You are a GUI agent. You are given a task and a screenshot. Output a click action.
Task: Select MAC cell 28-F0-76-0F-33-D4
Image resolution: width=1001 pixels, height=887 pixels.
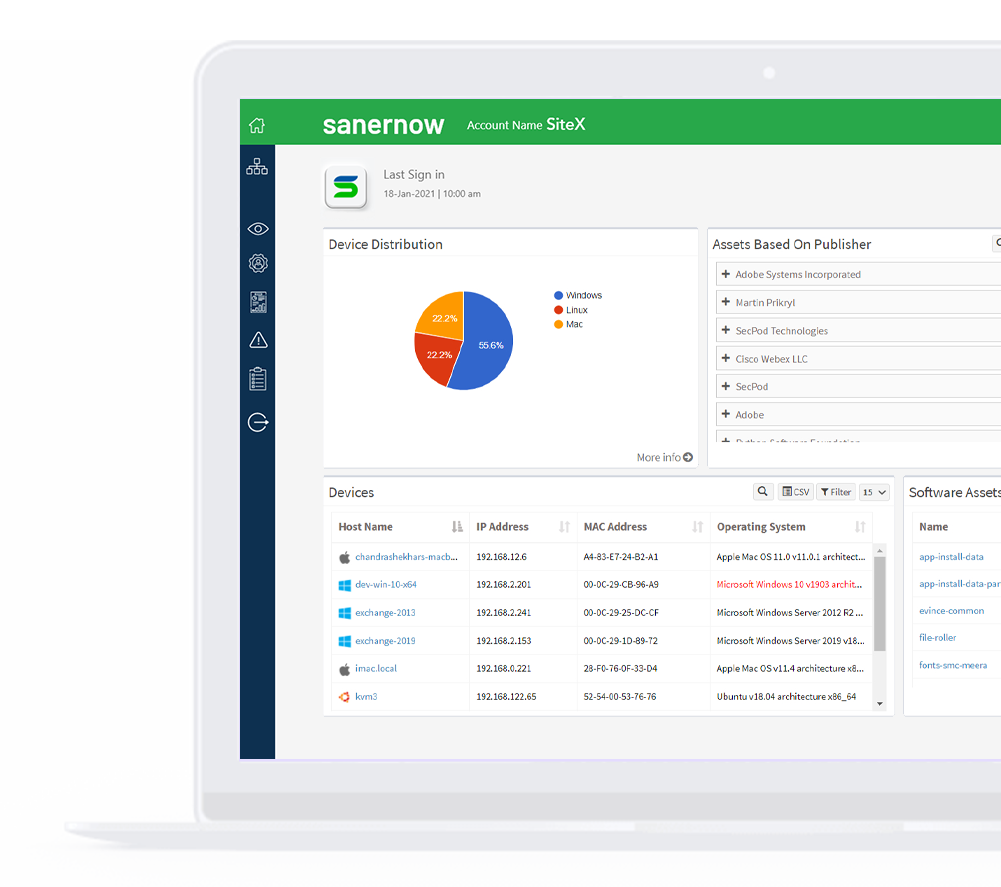[621, 669]
